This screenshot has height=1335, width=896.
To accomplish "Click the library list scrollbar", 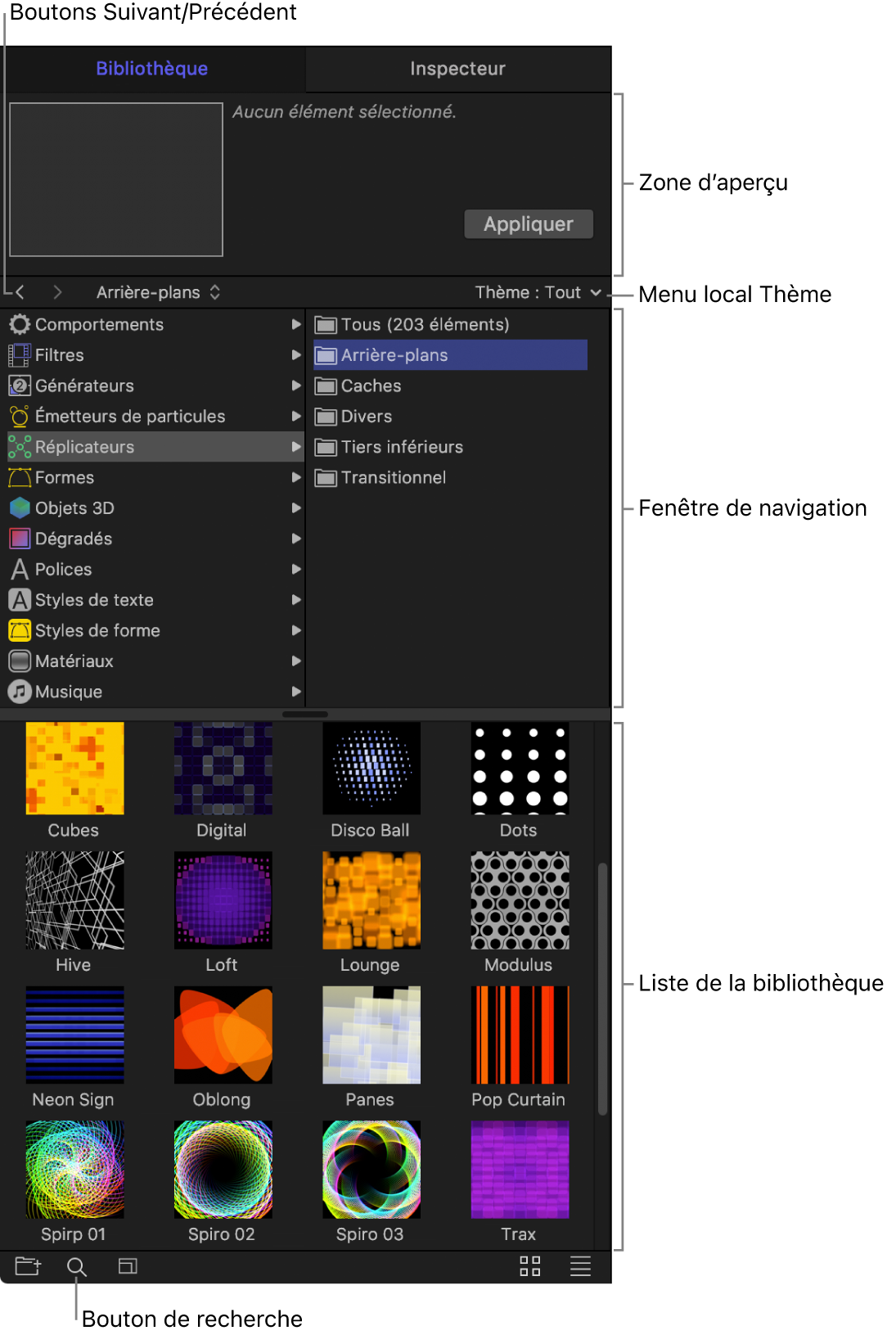I will point(603,989).
